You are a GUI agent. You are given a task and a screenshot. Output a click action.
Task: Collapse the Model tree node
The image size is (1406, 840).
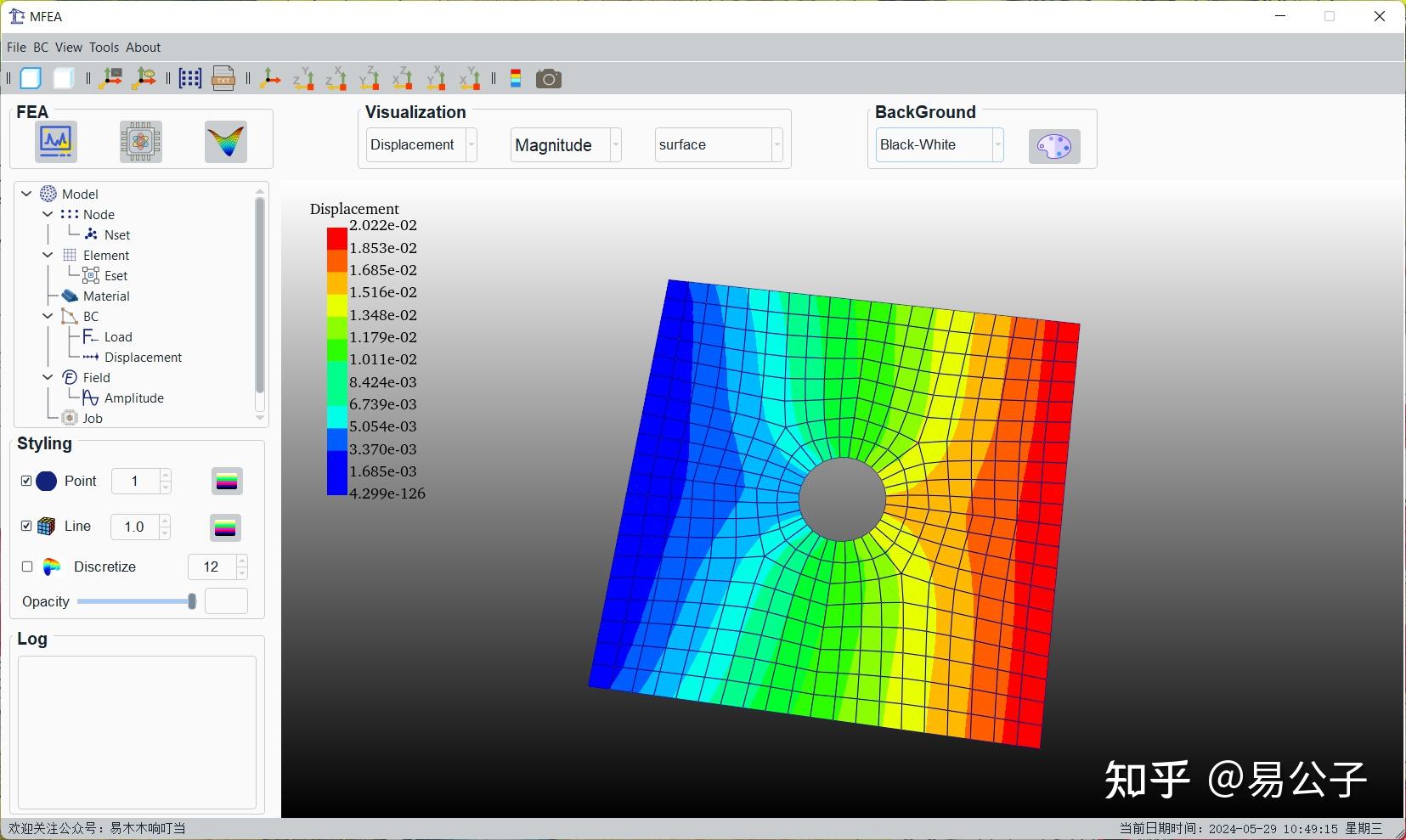(x=27, y=194)
